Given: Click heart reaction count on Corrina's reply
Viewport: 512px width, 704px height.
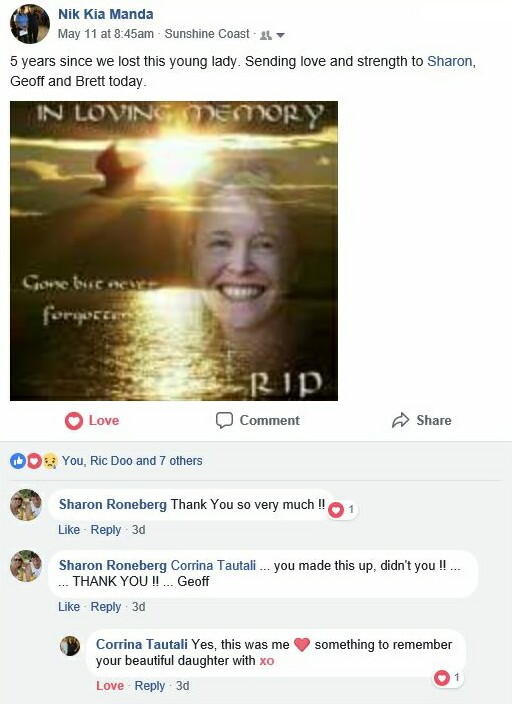Looking at the screenshot, I should coord(448,678).
